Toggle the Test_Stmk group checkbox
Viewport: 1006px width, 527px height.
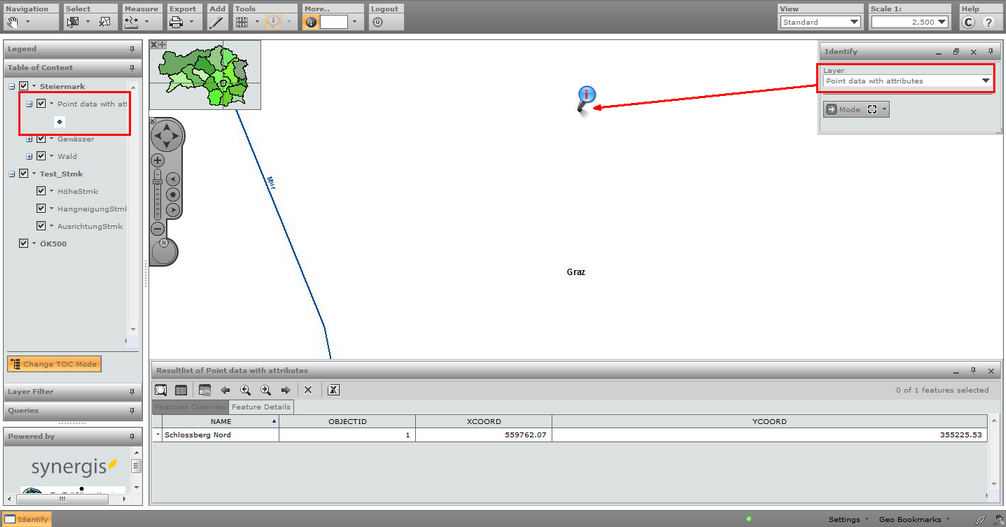point(24,173)
